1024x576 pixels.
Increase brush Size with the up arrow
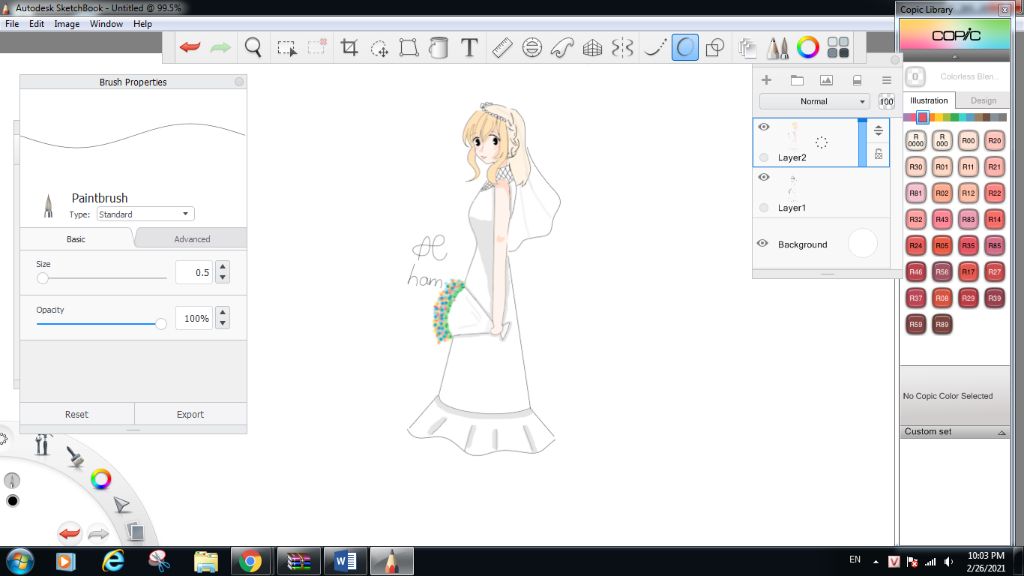[x=223, y=266]
